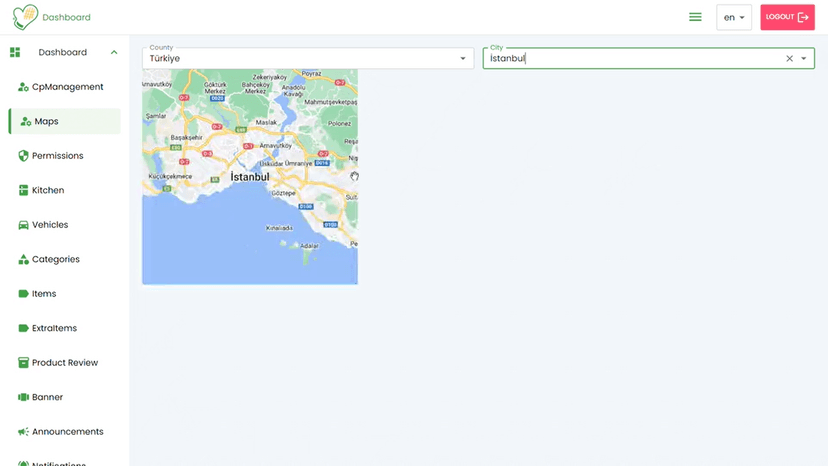Click the Categories shapes icon
The width and height of the screenshot is (828, 466).
tap(23, 260)
